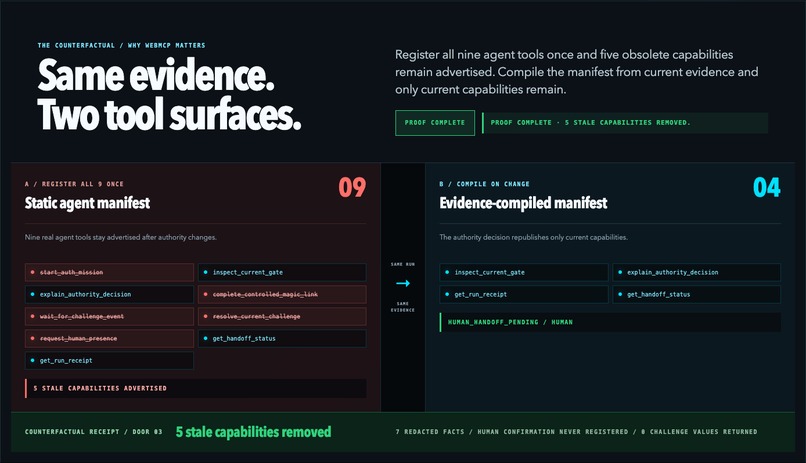Select struck-through start_auth_mission tool
The image size is (806, 463).
[x=109, y=272]
